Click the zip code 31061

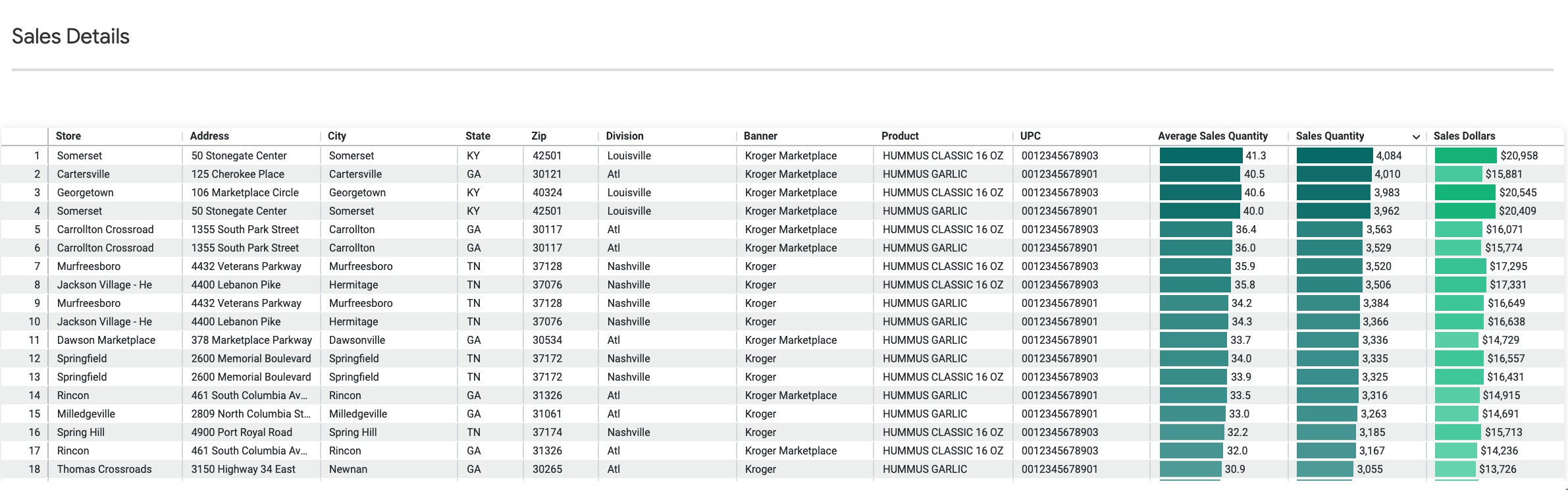pos(546,414)
